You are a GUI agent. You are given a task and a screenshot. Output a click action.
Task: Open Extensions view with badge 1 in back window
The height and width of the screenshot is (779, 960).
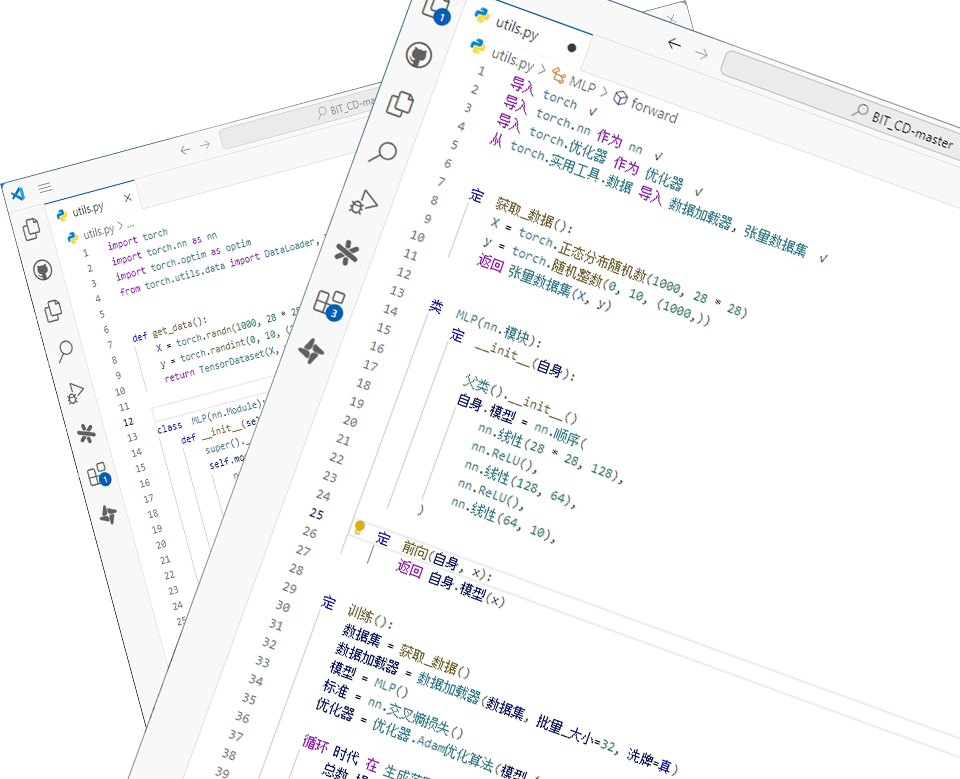(x=97, y=474)
